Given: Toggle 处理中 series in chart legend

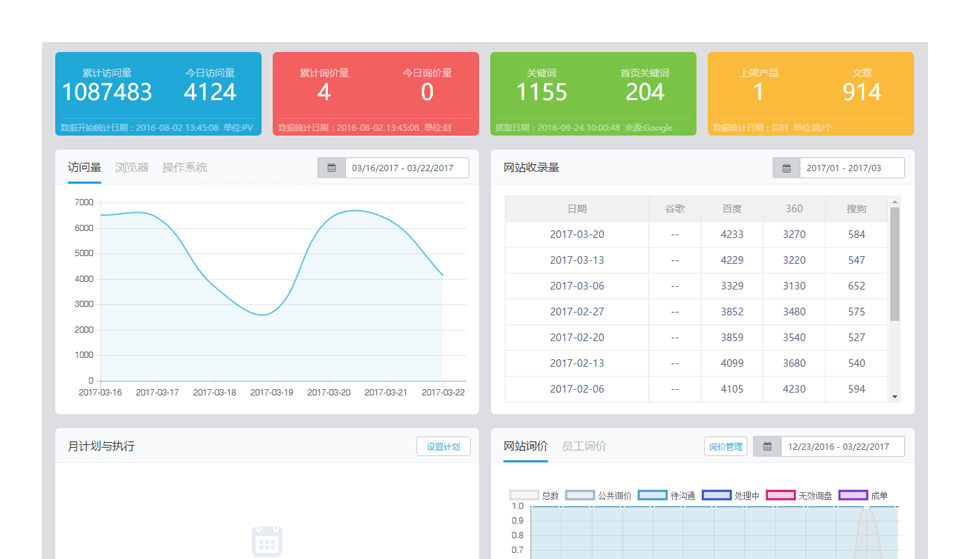Looking at the screenshot, I should click(x=731, y=495).
